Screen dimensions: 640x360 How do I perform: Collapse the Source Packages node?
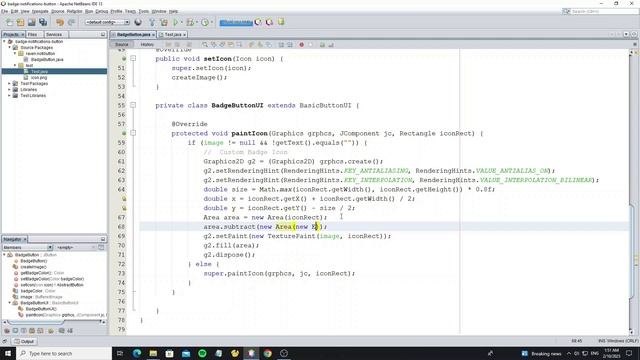click(x=10, y=47)
